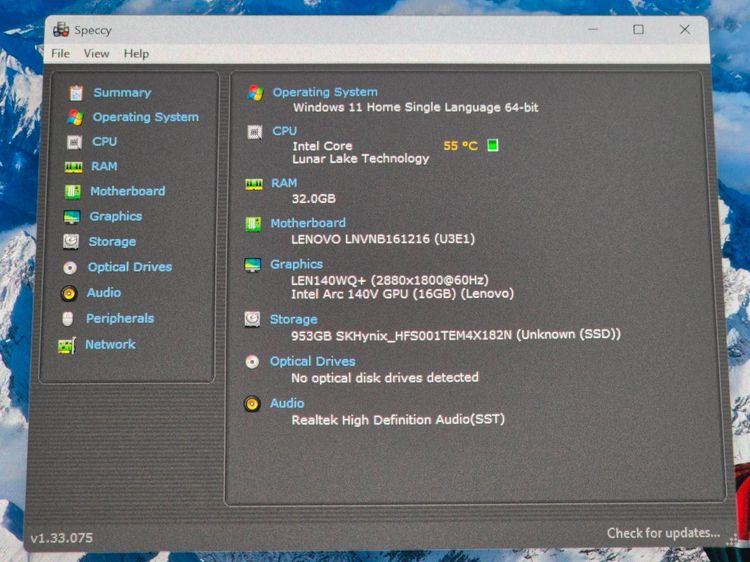Image resolution: width=750 pixels, height=562 pixels.
Task: Open Network section from sidebar
Action: (110, 344)
